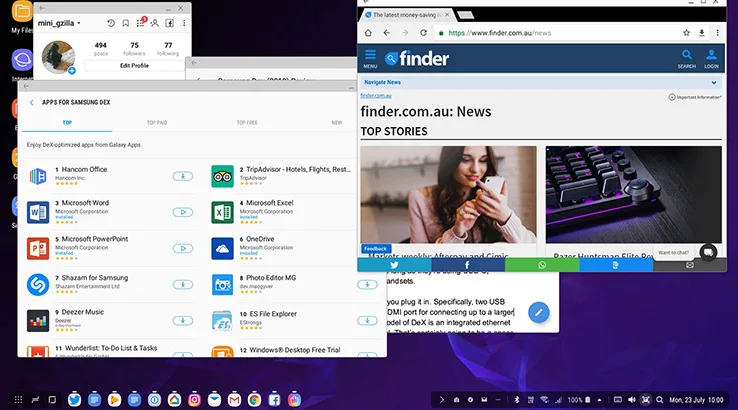Image resolution: width=738 pixels, height=410 pixels.
Task: Click the finder Search icon
Action: click(686, 57)
